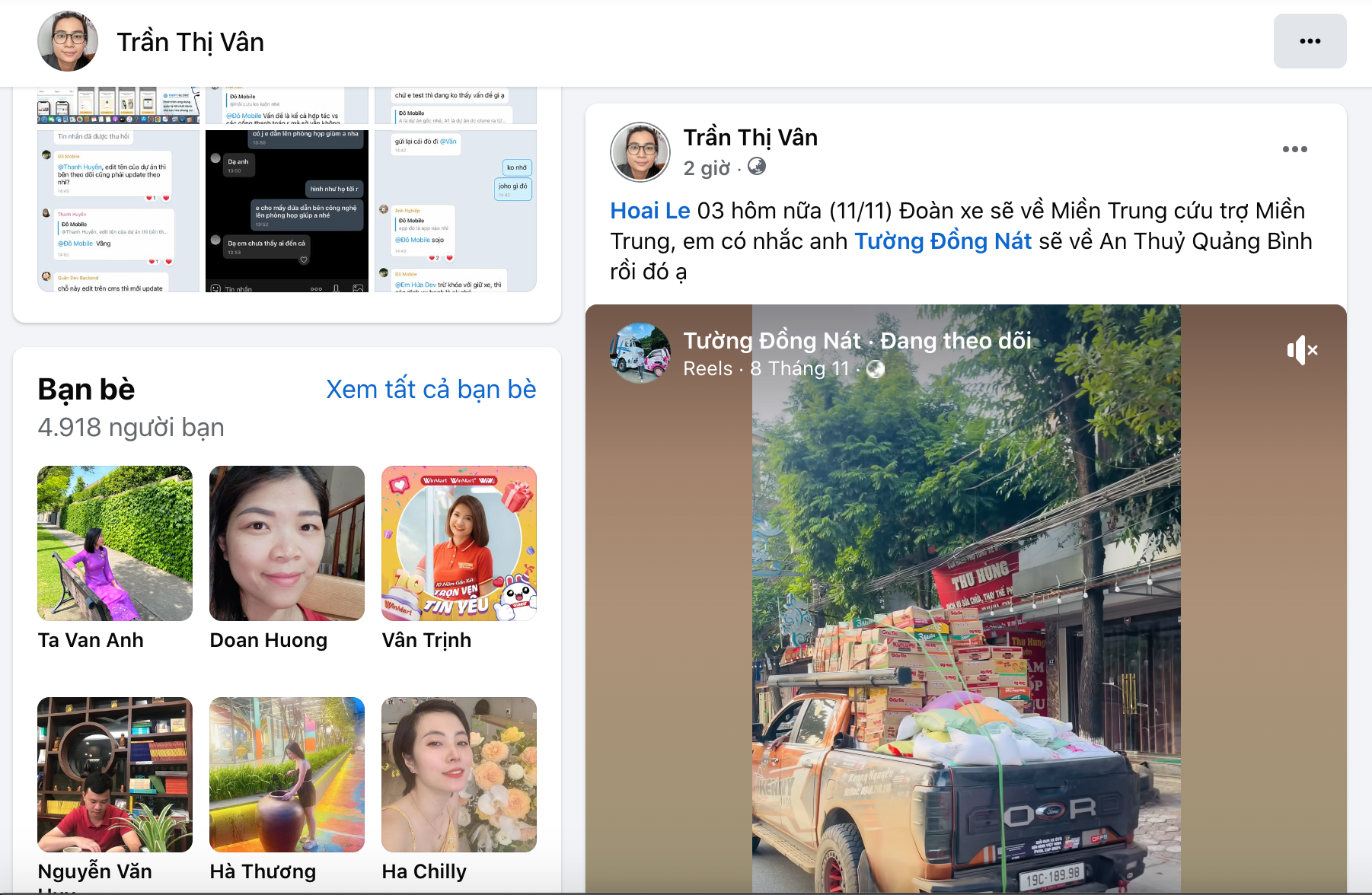The width and height of the screenshot is (1372, 895).
Task: Click the post author's round avatar
Action: point(640,152)
